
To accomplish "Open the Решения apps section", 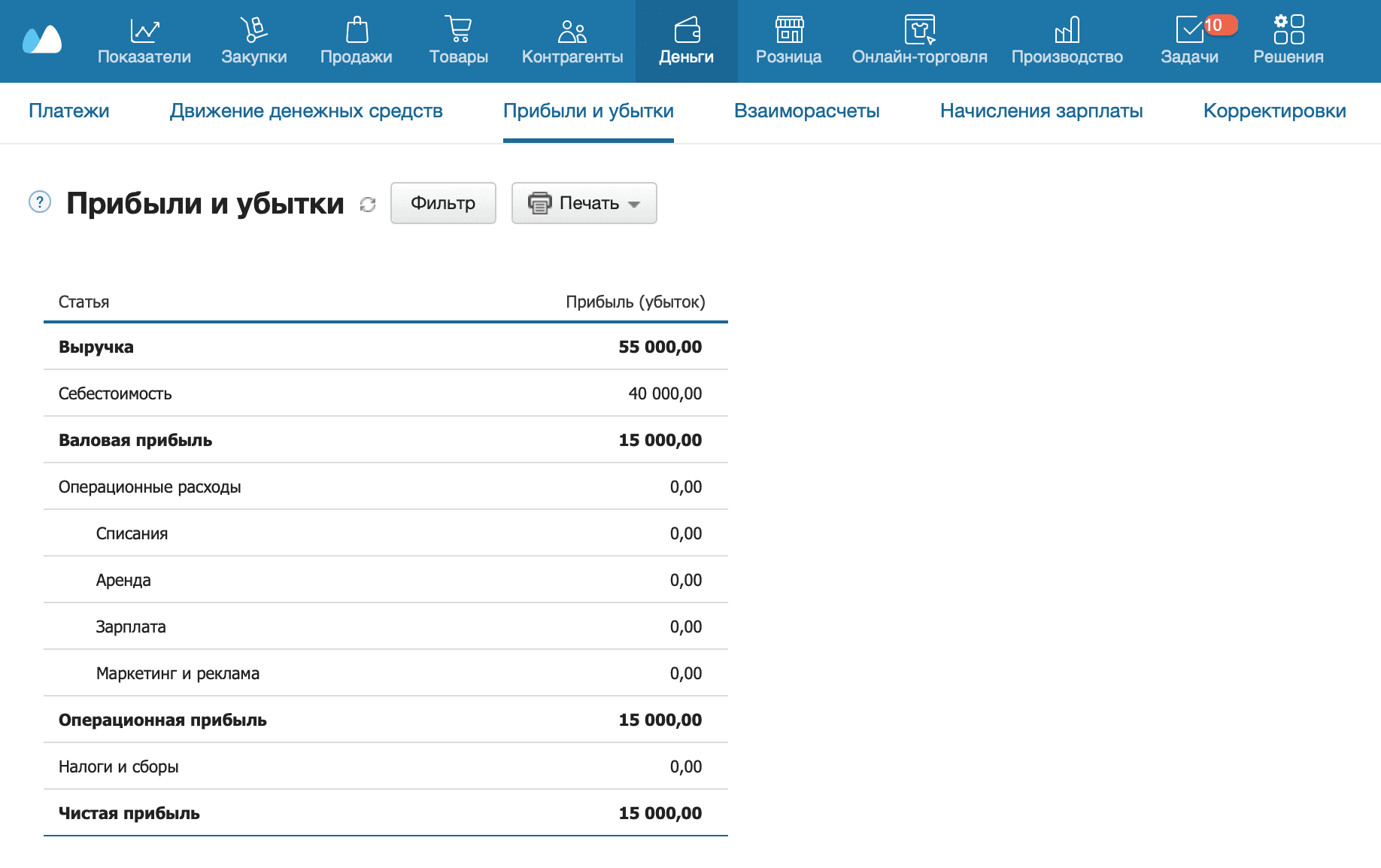I will coord(1288,41).
